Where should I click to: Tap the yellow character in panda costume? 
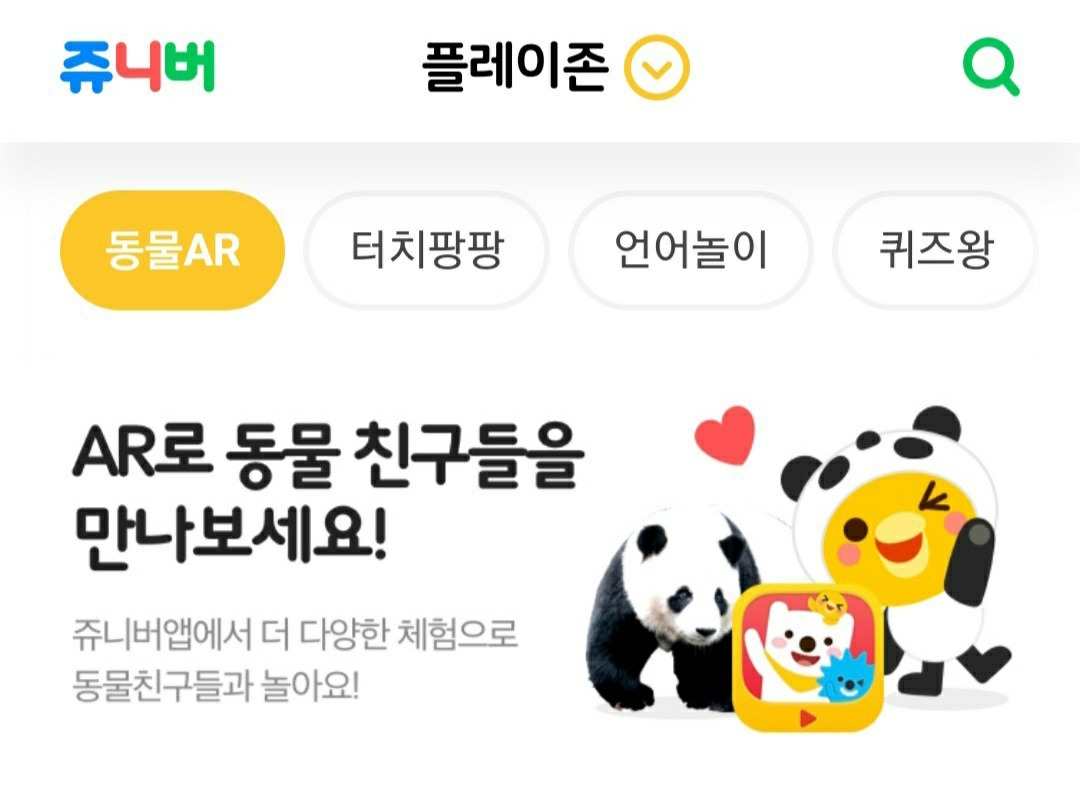pos(895,544)
